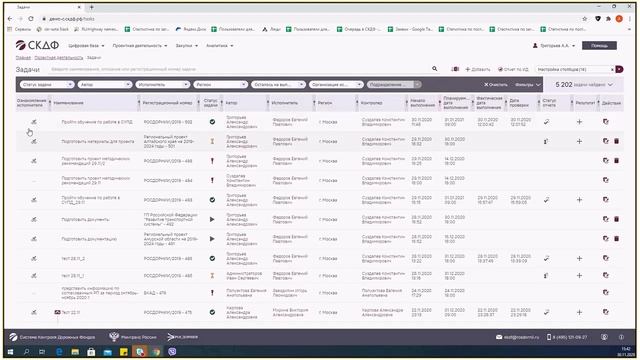Open File Explorer from the taskbar

pyautogui.click(x=75, y=351)
